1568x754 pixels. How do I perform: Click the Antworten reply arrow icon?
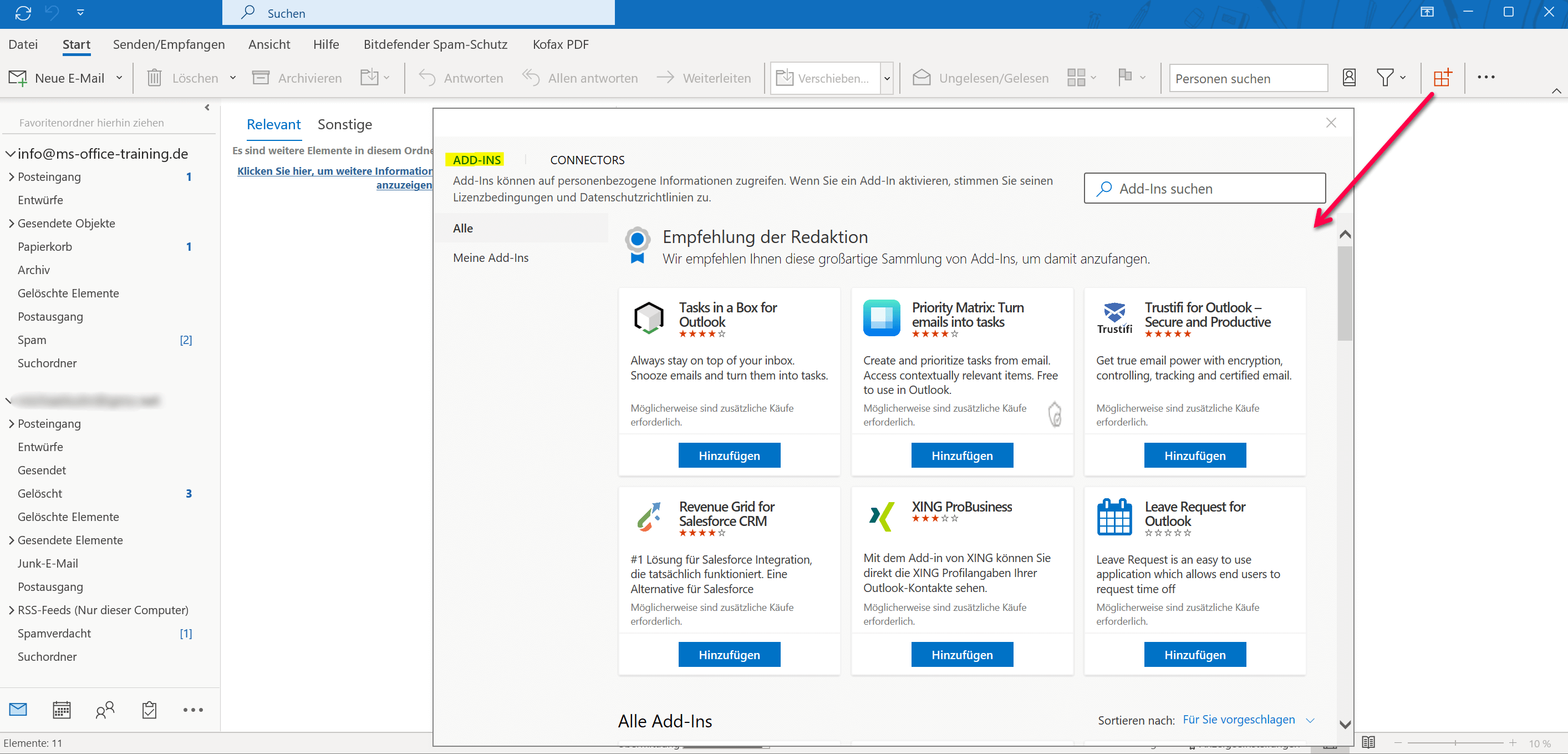pos(427,78)
